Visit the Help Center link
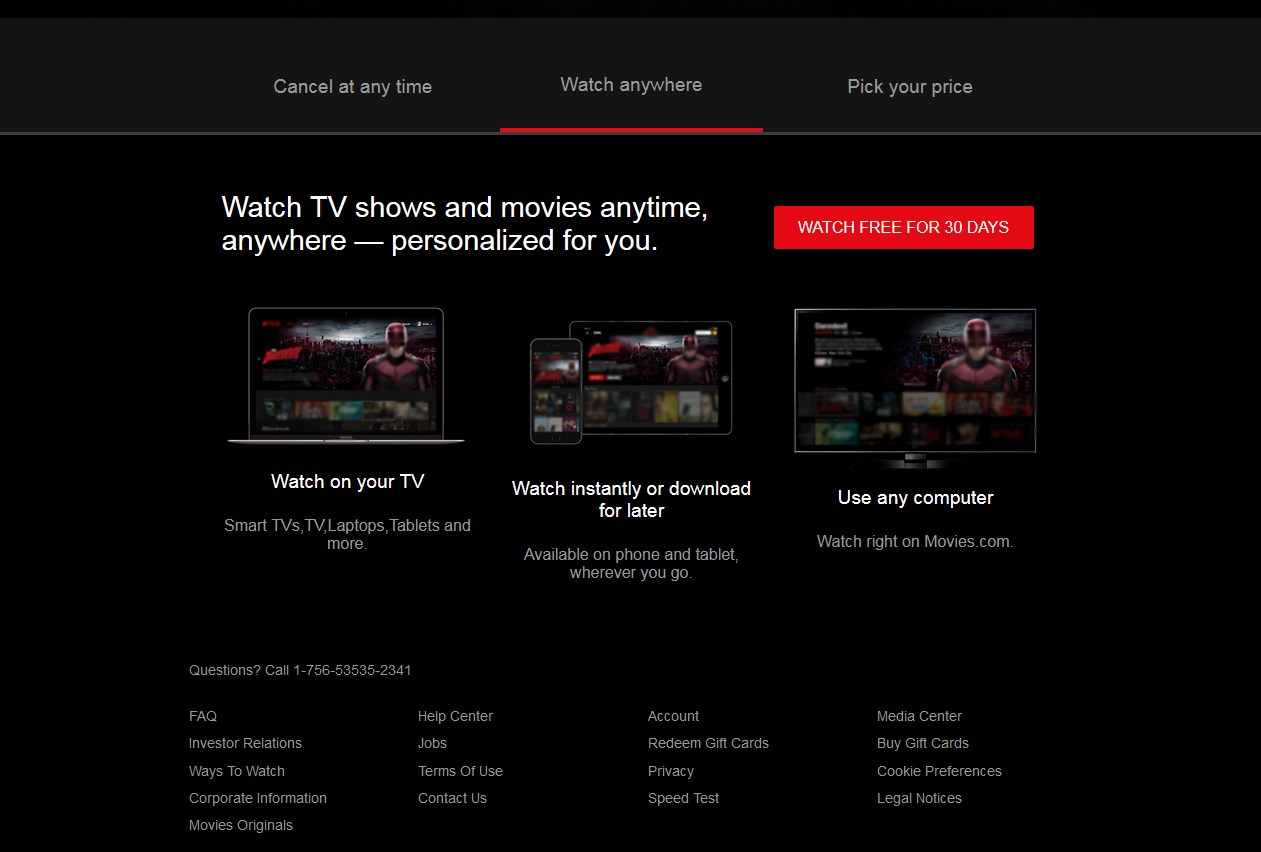The width and height of the screenshot is (1261, 852). tap(455, 716)
